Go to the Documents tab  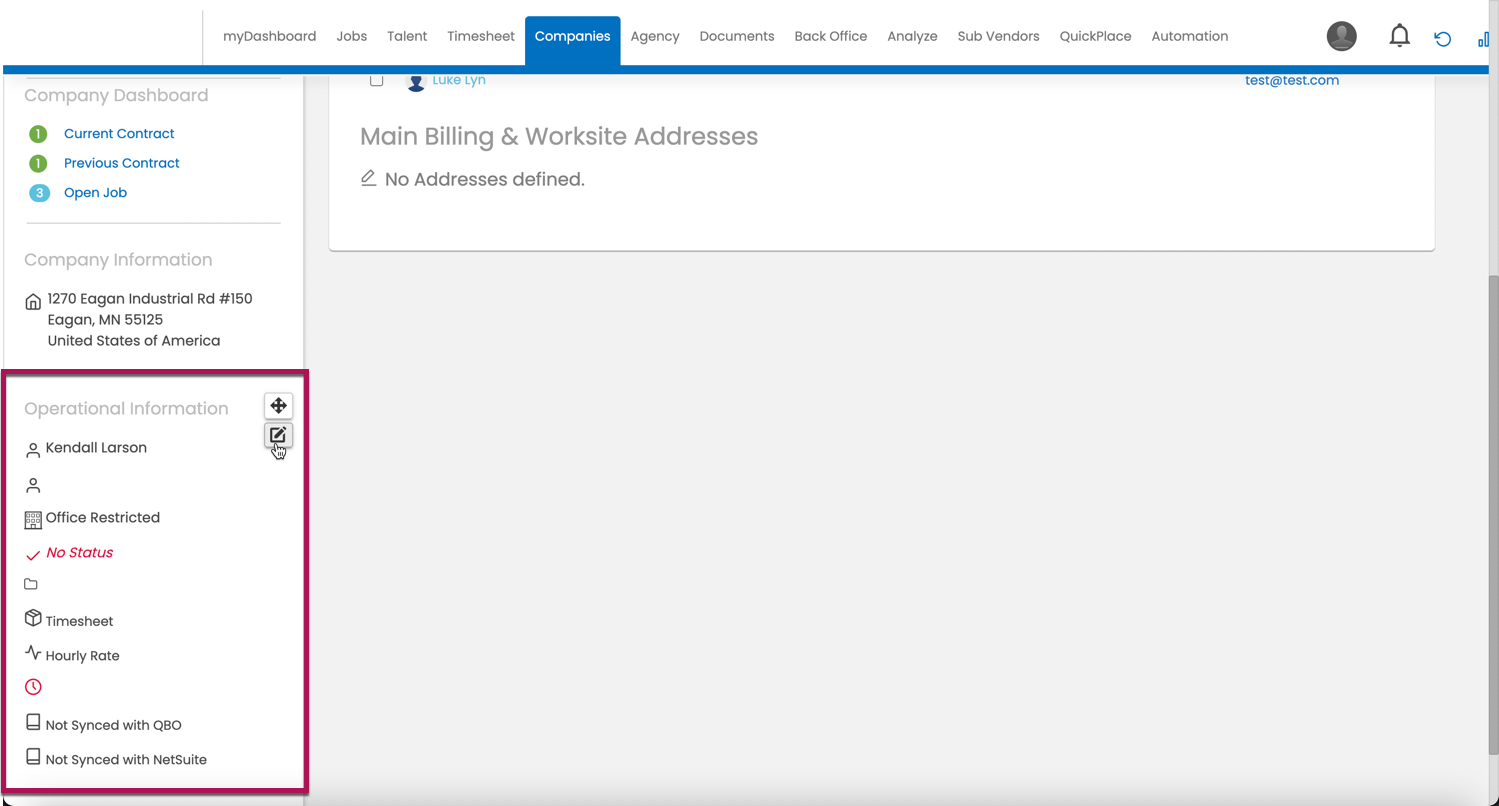click(737, 36)
